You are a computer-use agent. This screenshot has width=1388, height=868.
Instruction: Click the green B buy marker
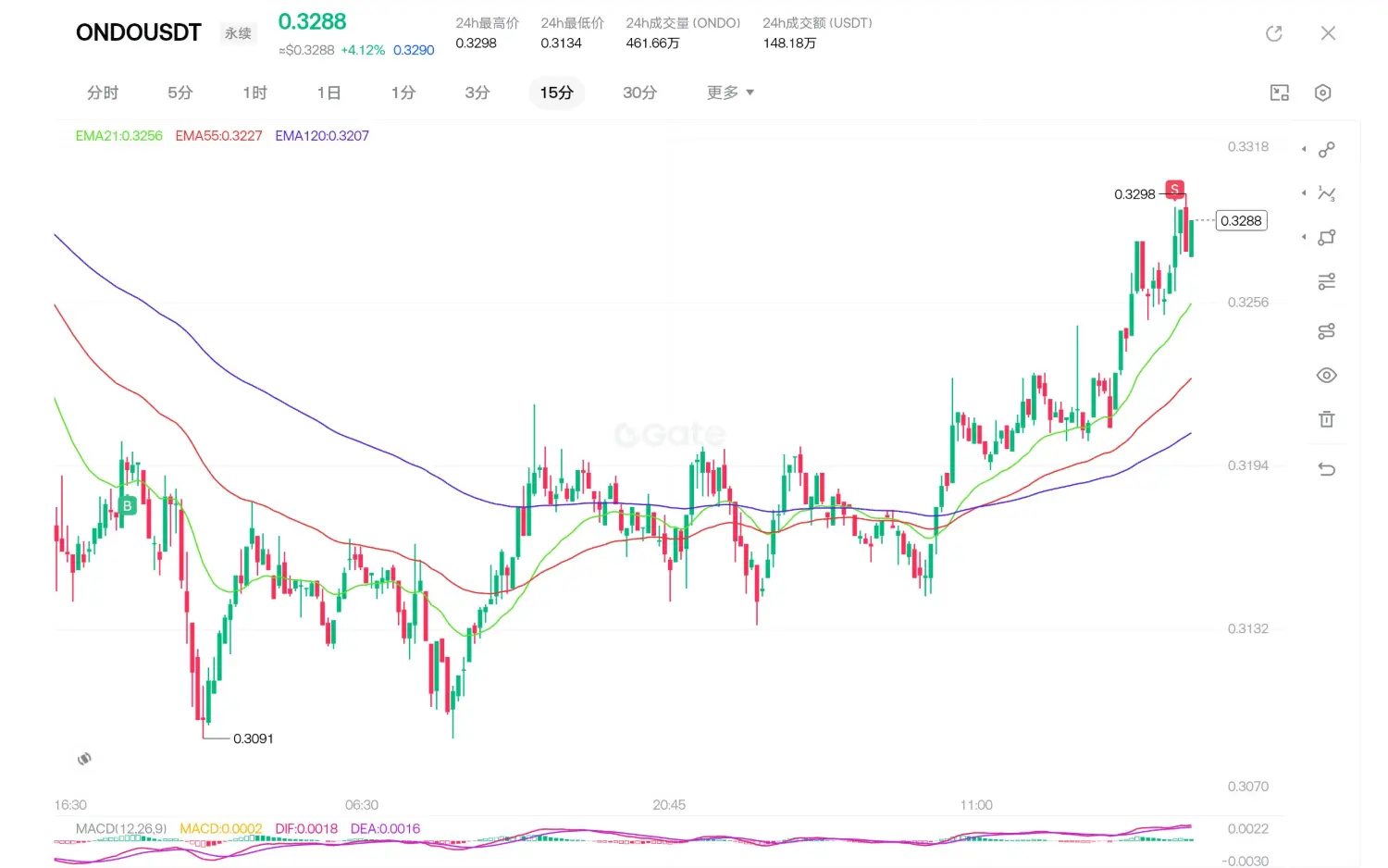coord(128,505)
